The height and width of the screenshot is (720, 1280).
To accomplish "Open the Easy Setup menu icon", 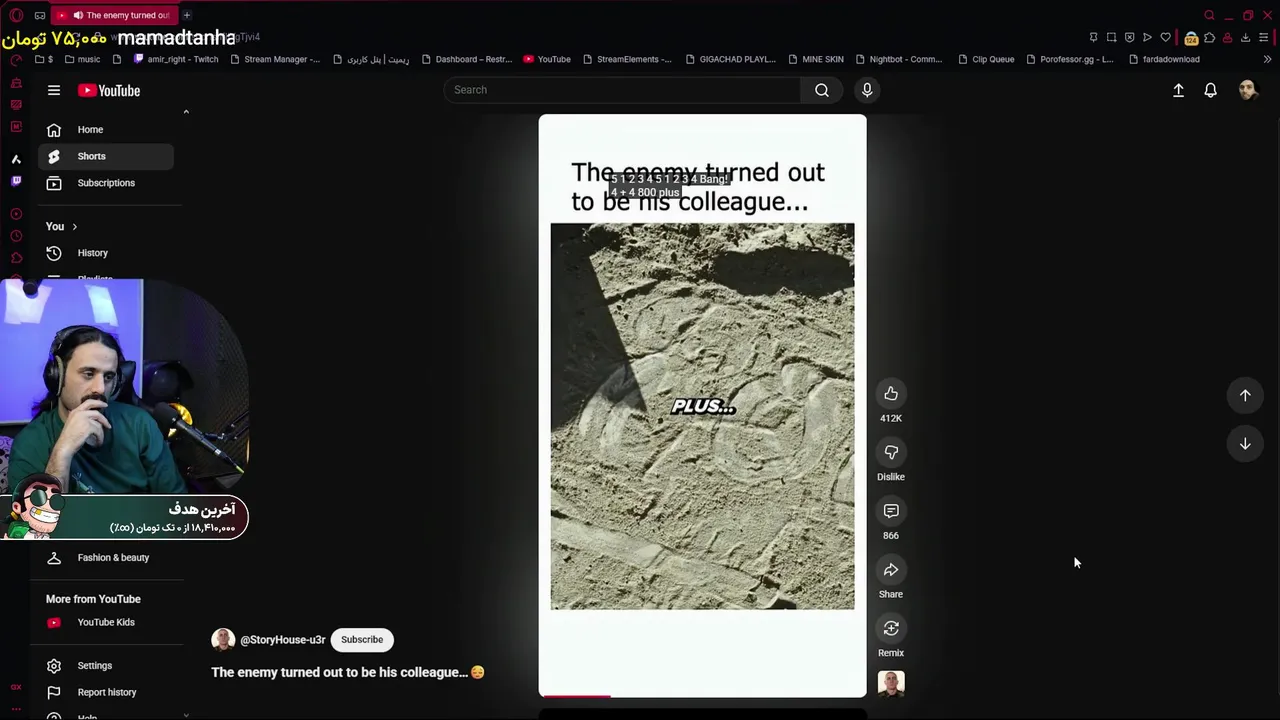I will (1264, 38).
